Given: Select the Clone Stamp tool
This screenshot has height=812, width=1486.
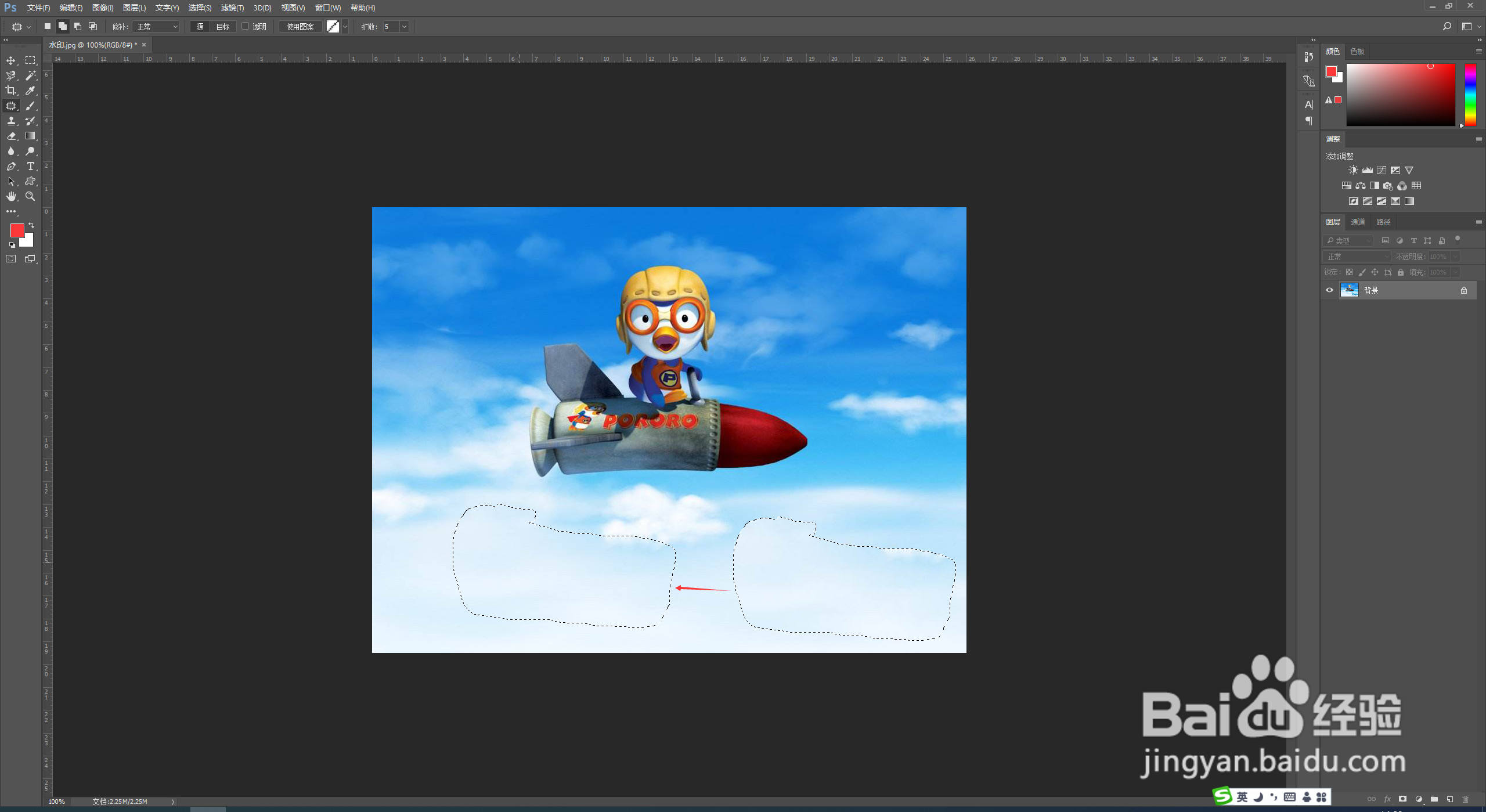Looking at the screenshot, I should point(11,121).
